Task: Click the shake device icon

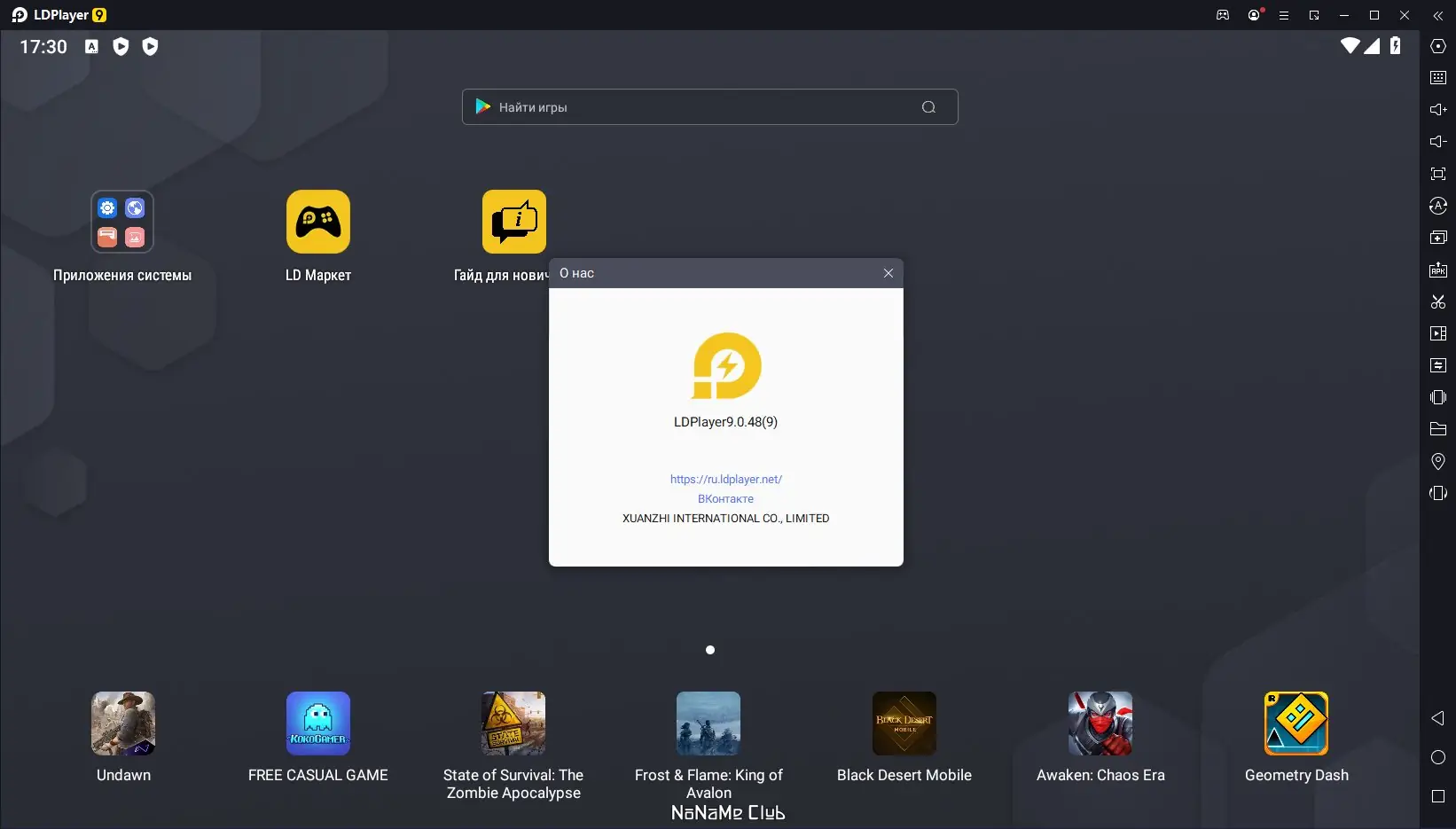Action: 1438,397
